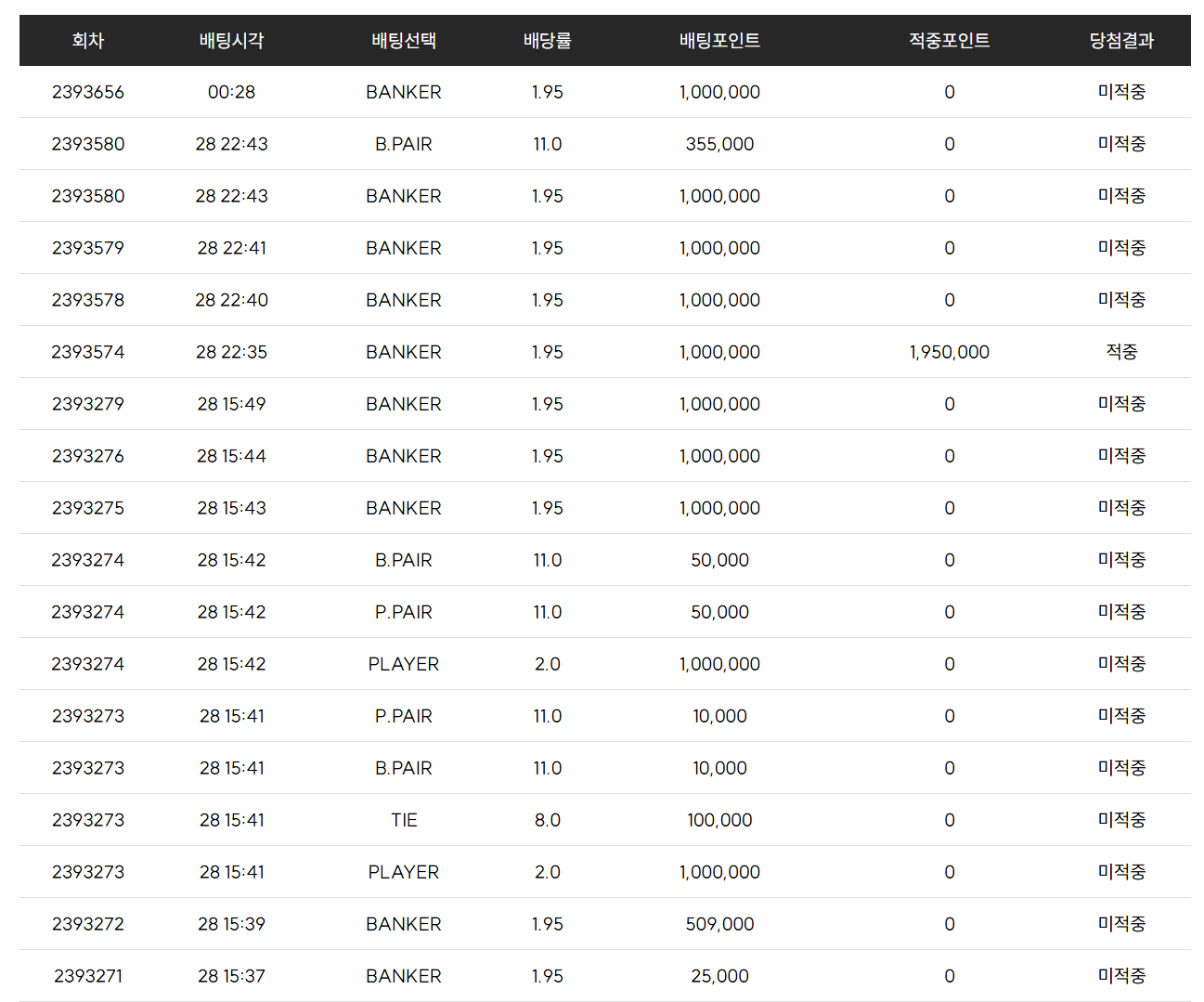Select round number 2393271

click(88, 976)
